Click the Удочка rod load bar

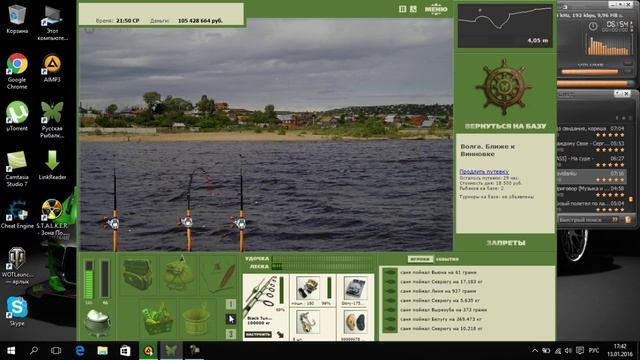pos(322,259)
